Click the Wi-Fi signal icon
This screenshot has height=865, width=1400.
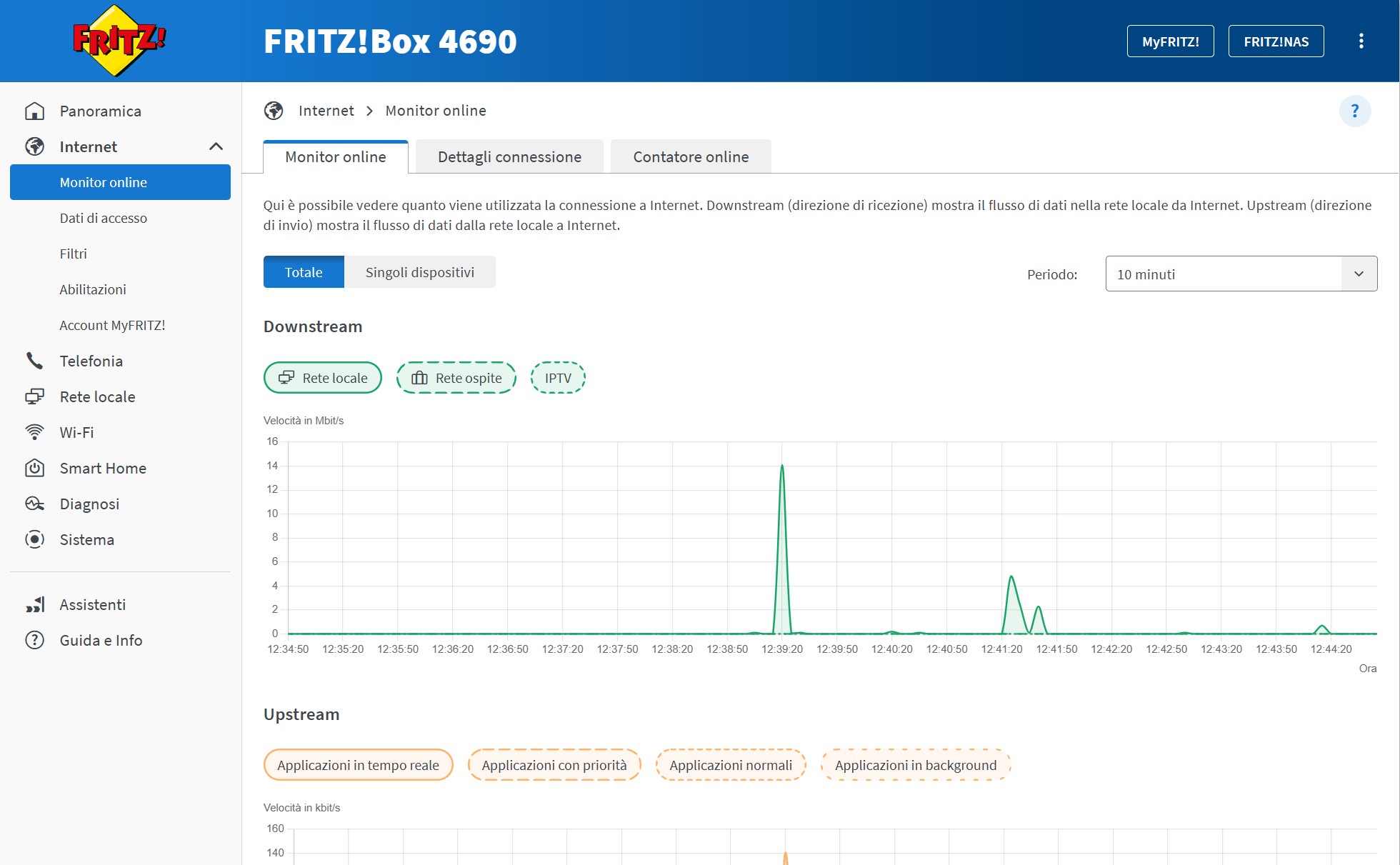[x=34, y=432]
